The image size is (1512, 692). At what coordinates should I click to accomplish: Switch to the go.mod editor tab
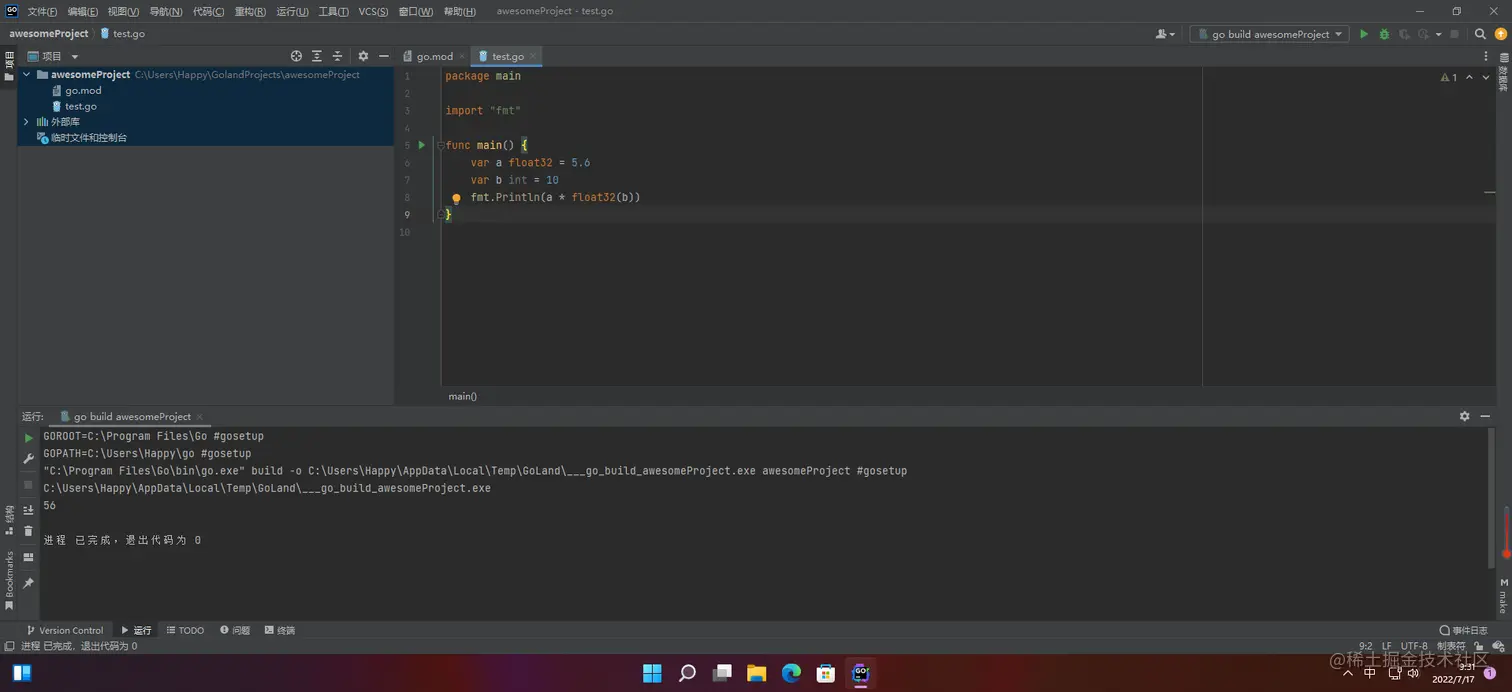(435, 56)
